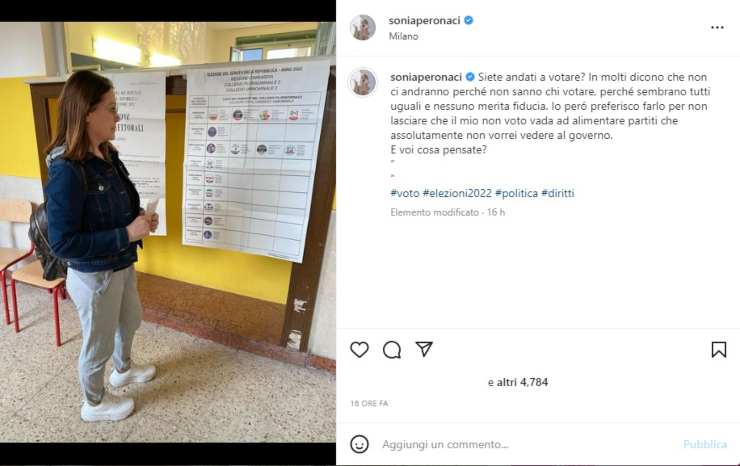The image size is (740, 466).
Task: Click profile avatar beside the caption
Action: coord(362,82)
